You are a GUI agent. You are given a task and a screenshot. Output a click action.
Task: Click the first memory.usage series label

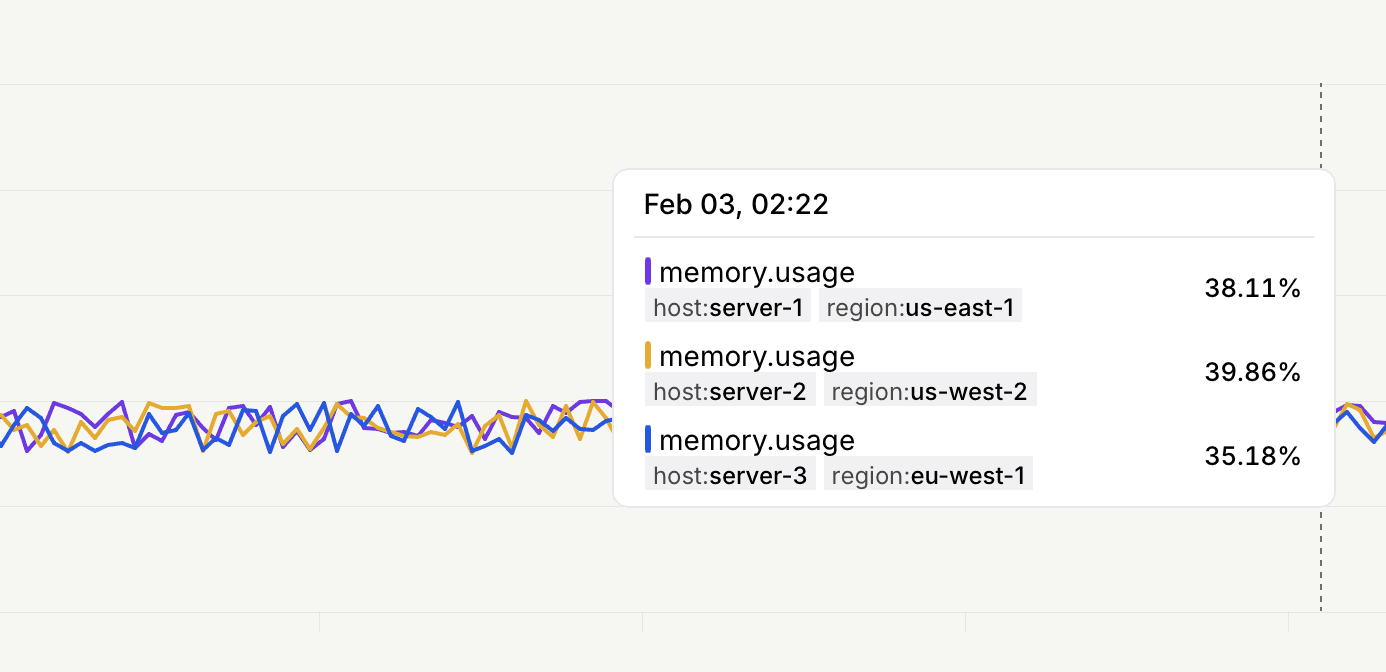[x=757, y=272]
